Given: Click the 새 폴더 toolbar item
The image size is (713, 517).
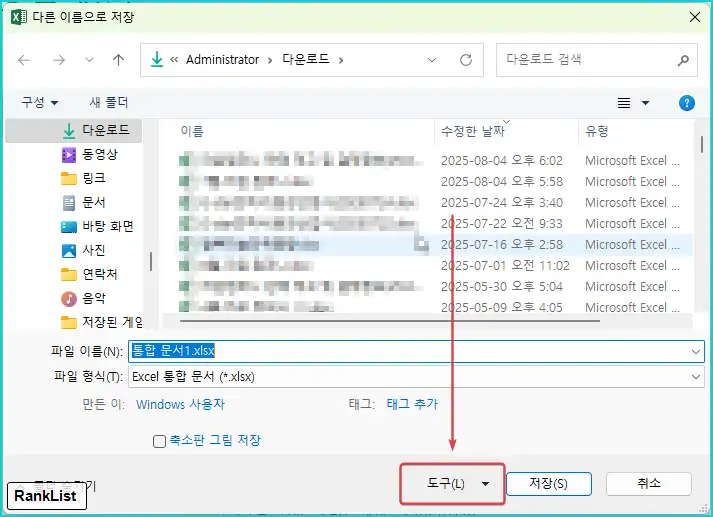Looking at the screenshot, I should click(109, 103).
